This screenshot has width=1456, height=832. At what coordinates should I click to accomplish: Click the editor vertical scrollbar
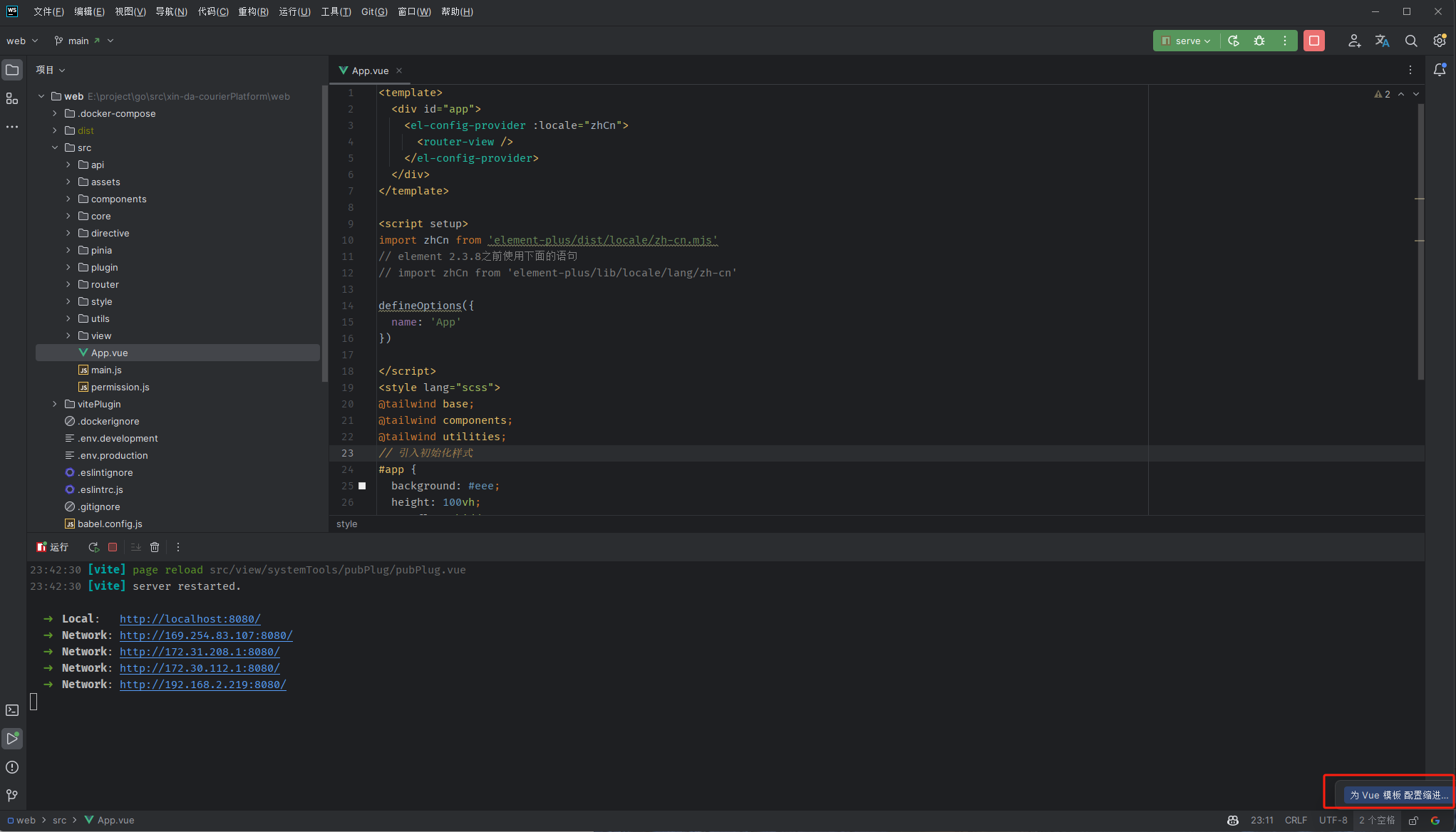pos(1420,242)
